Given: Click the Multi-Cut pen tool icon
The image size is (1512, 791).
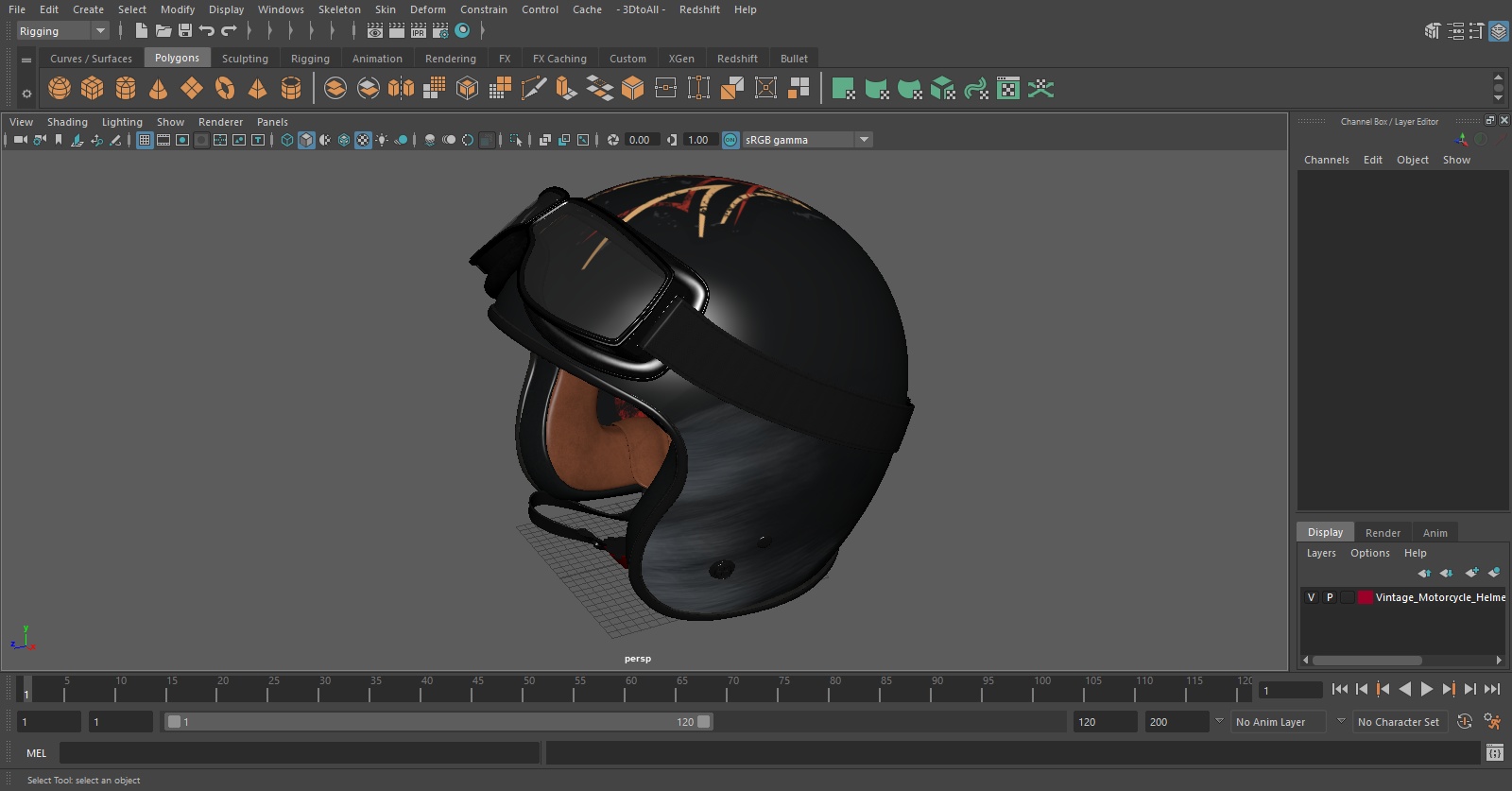Looking at the screenshot, I should pyautogui.click(x=534, y=89).
